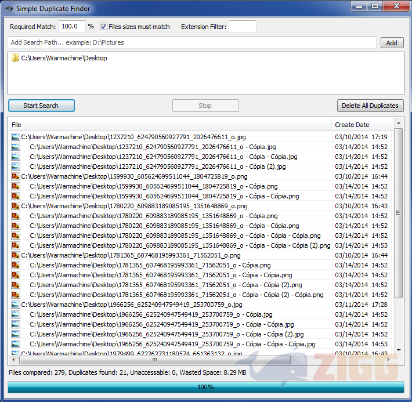
Task: Click the Add path button
Action: [392, 43]
